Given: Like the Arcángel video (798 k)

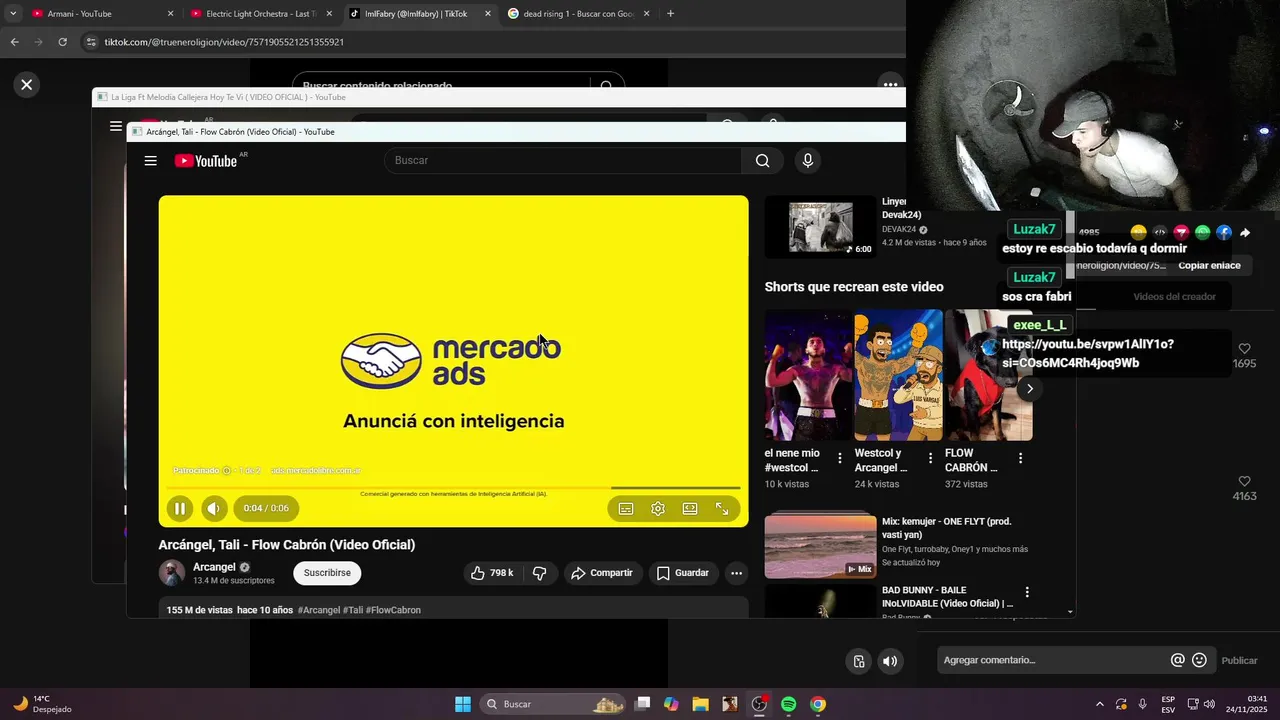Looking at the screenshot, I should click(492, 573).
